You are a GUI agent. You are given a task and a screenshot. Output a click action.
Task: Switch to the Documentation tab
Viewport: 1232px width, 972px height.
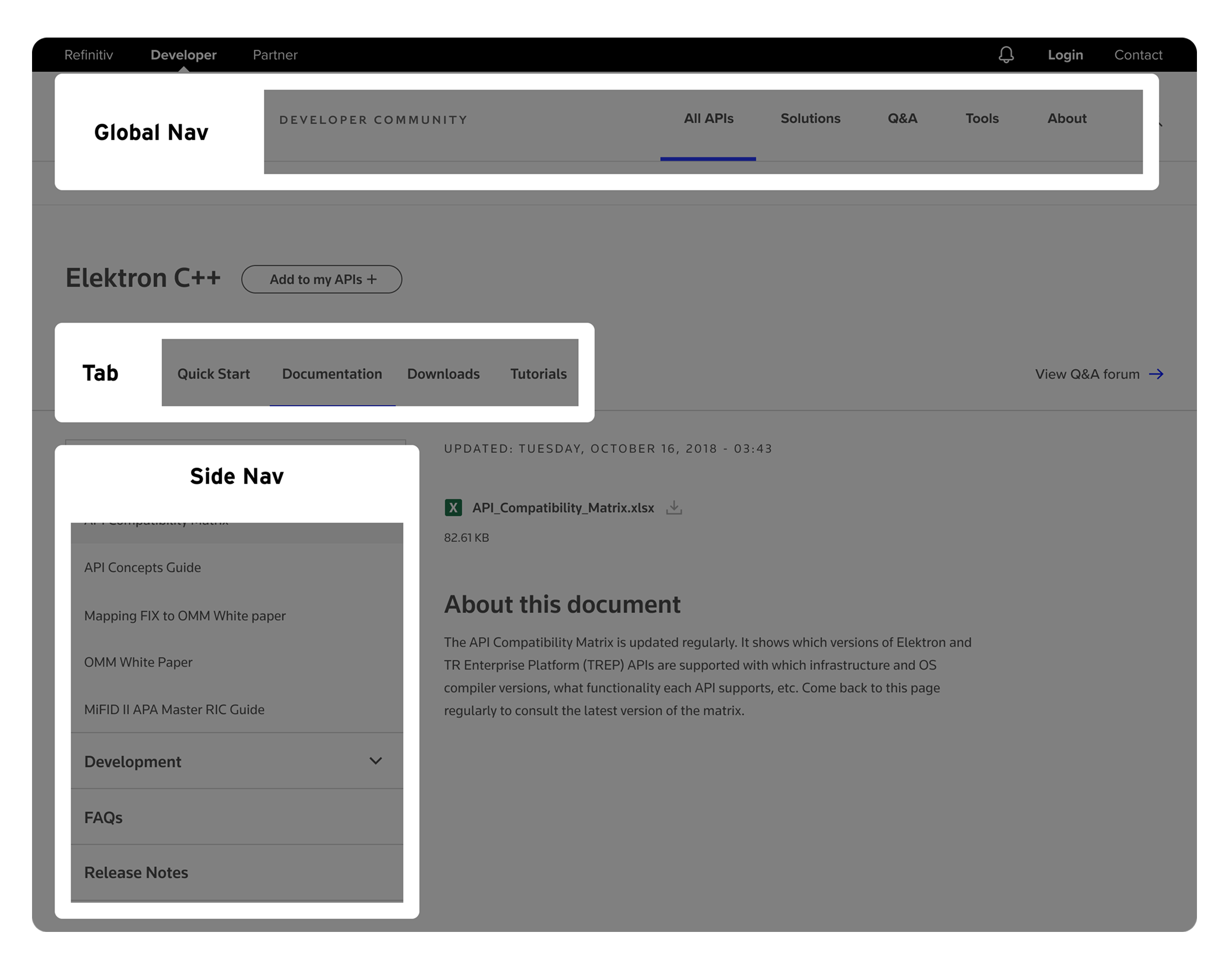[332, 374]
